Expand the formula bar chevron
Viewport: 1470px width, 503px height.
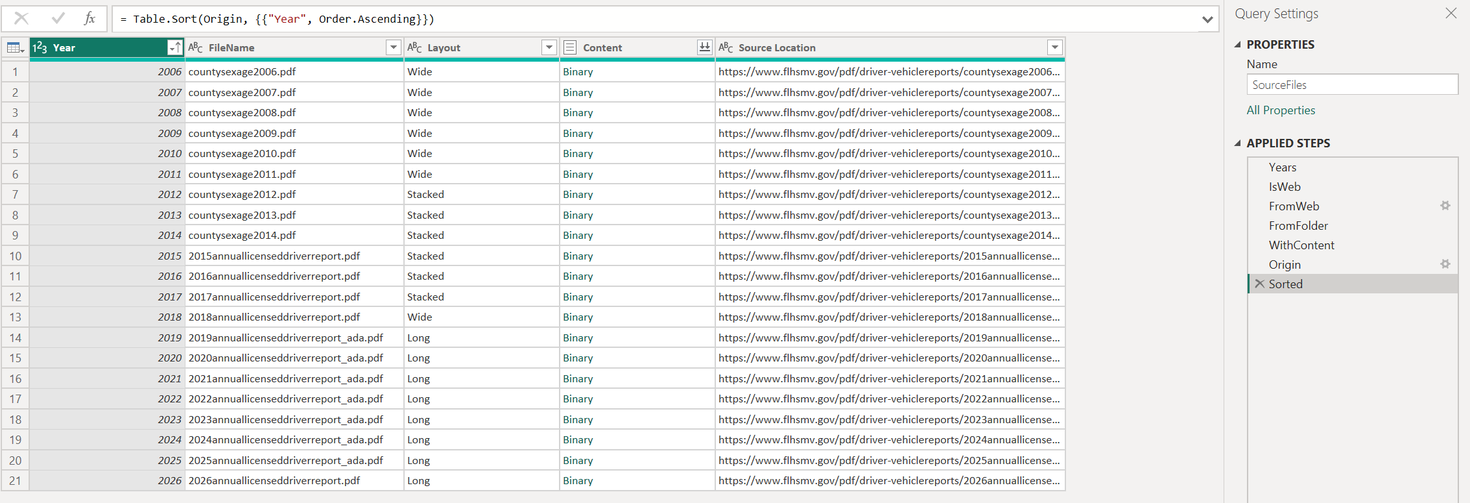[x=1207, y=19]
